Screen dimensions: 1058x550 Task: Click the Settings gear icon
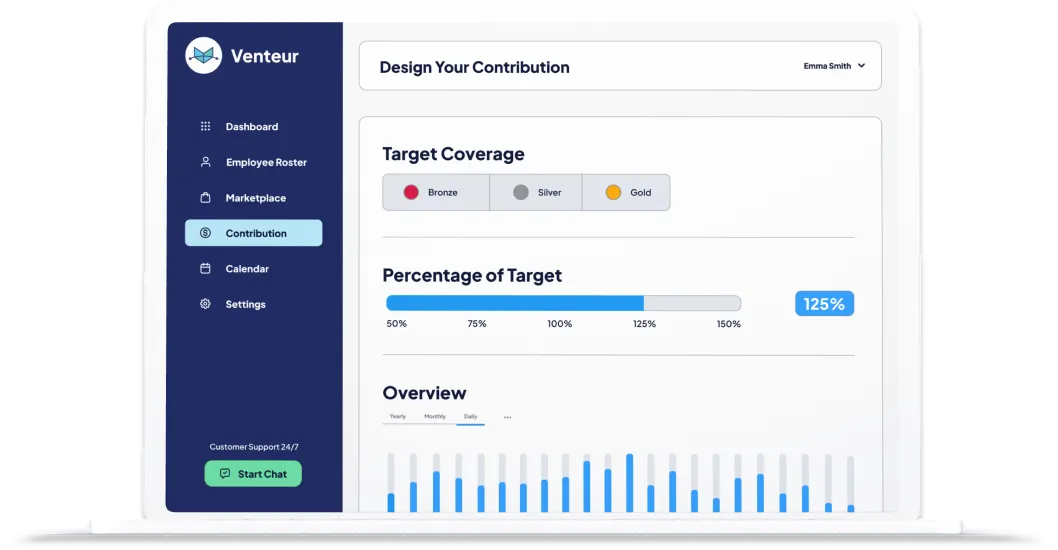(x=205, y=304)
